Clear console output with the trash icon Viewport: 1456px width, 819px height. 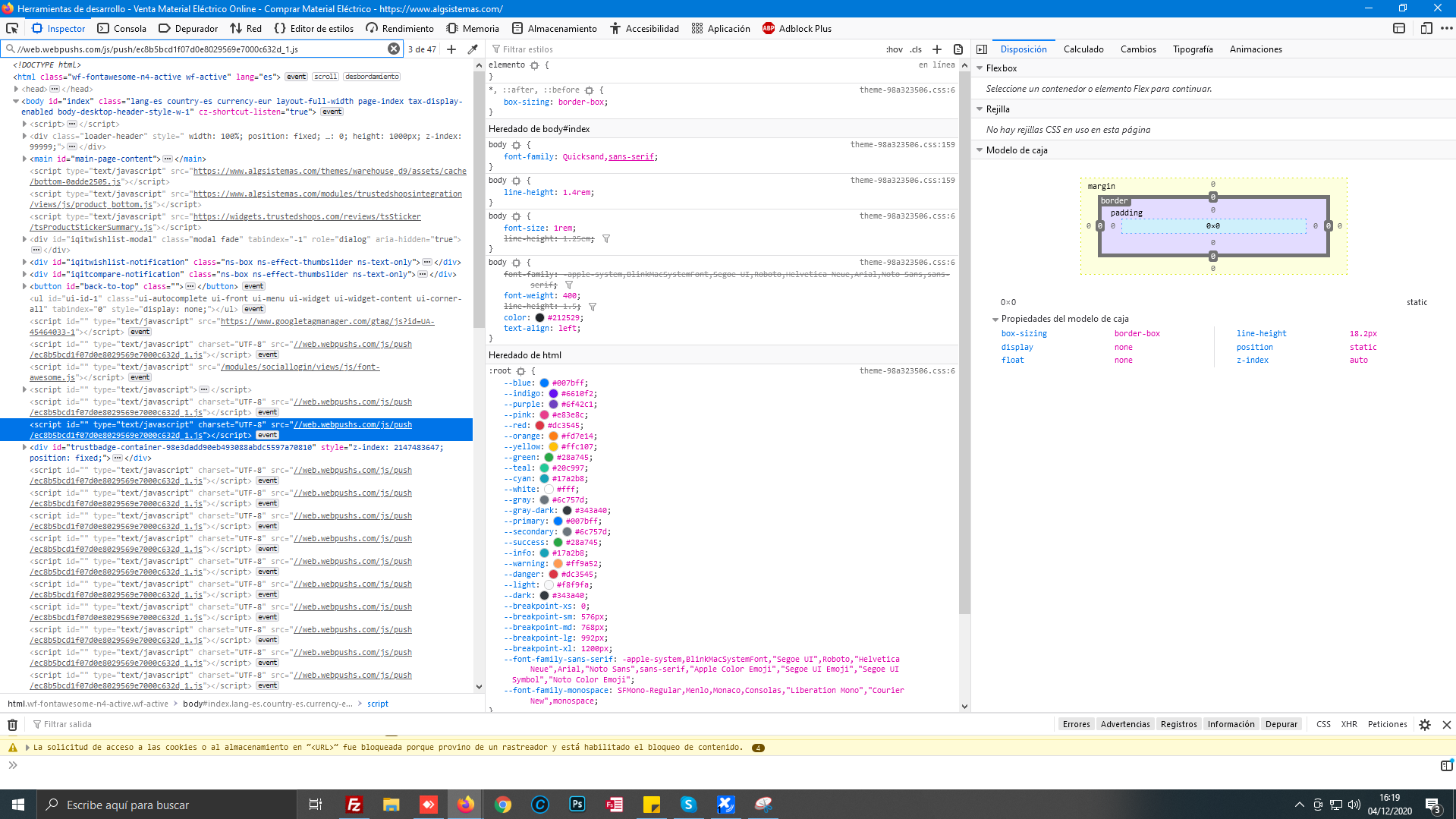point(12,724)
